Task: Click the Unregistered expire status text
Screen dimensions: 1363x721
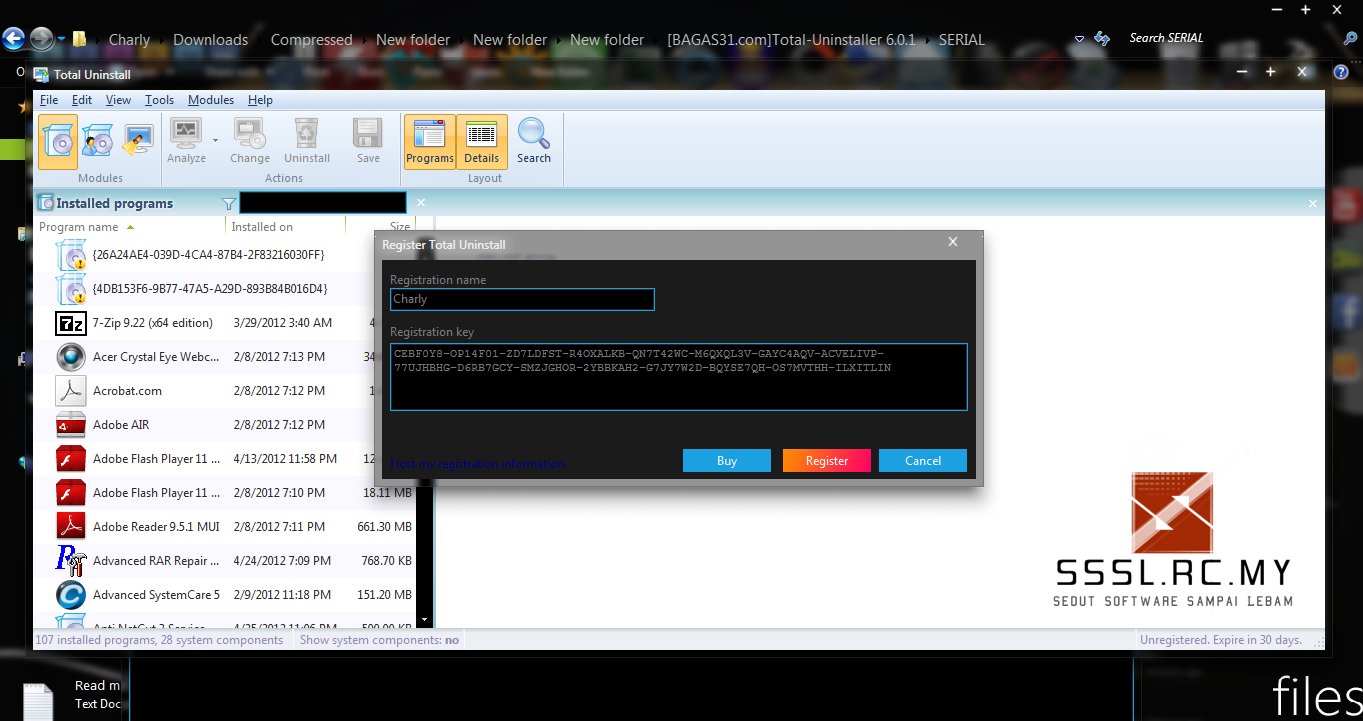Action: coord(1221,640)
